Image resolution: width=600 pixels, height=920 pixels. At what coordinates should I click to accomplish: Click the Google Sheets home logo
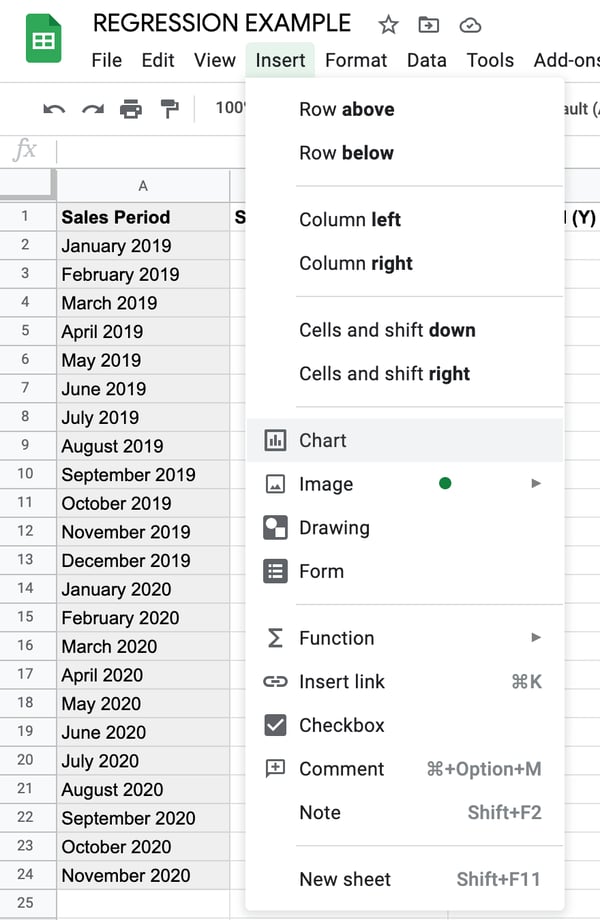point(43,40)
